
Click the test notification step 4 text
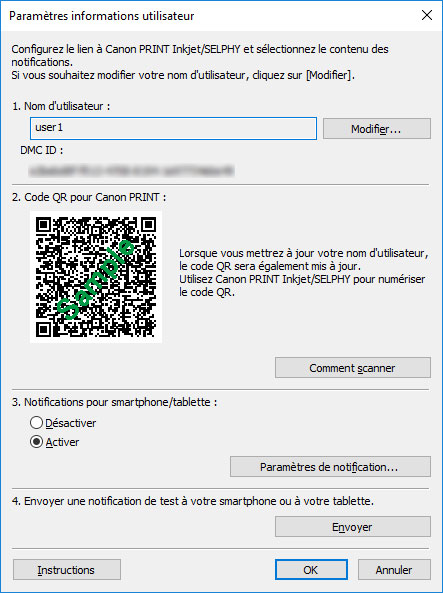(x=193, y=501)
